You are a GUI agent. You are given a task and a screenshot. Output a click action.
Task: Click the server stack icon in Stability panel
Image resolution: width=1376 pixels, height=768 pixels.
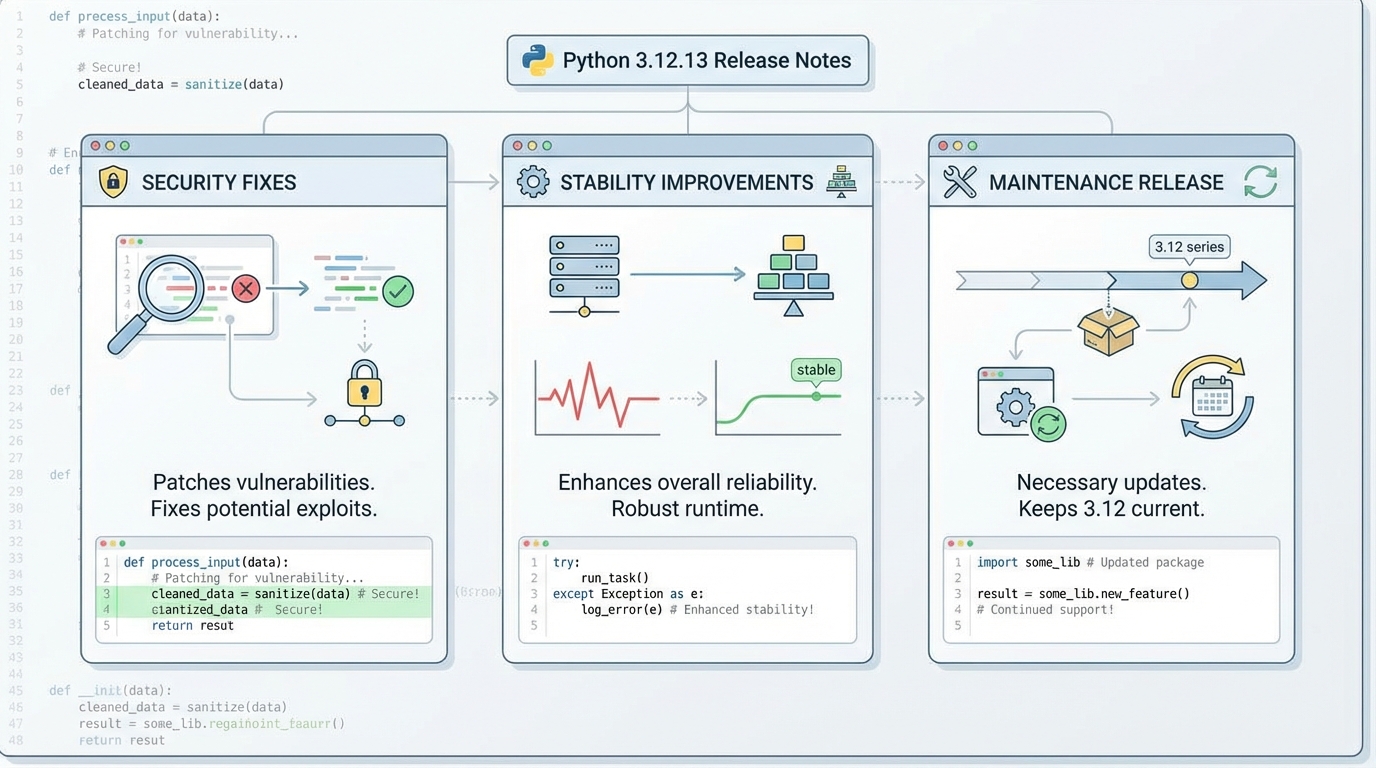(x=584, y=268)
